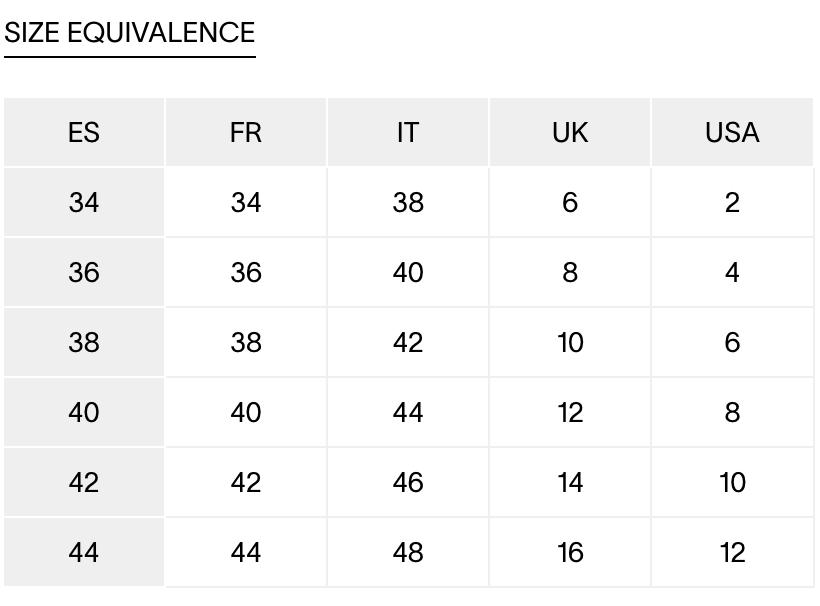Select the FR column header
The image size is (820, 606).
point(246,132)
